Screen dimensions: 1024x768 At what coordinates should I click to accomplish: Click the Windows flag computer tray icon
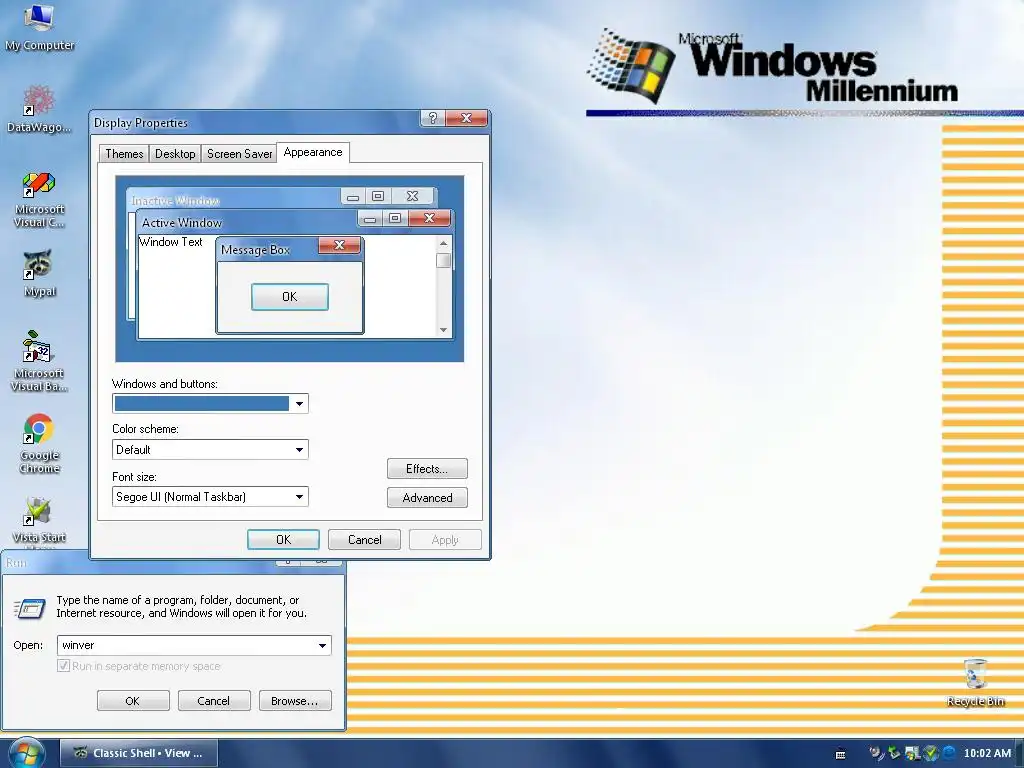coord(912,753)
